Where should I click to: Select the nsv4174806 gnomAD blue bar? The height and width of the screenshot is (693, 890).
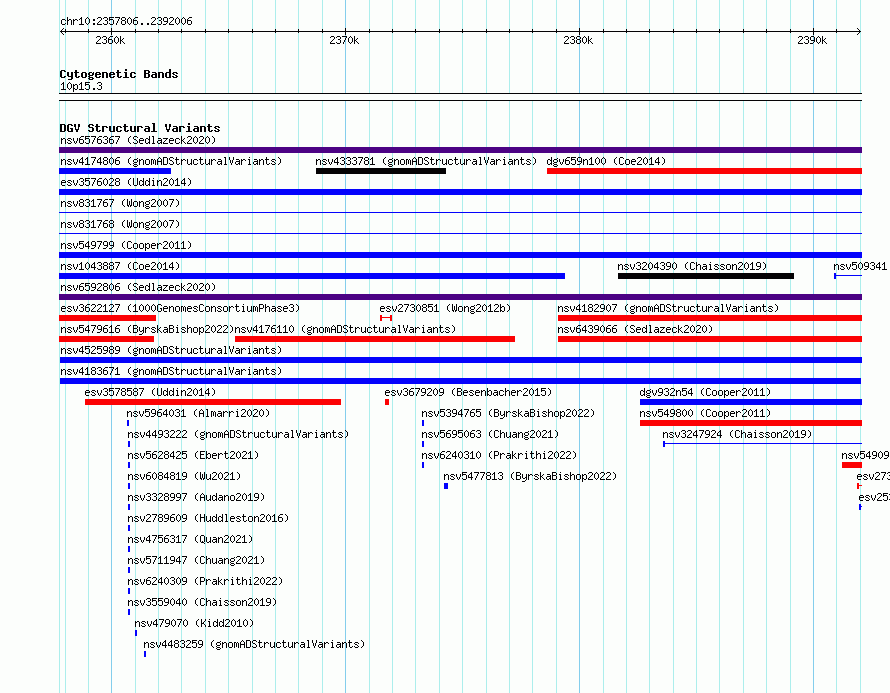[115, 171]
